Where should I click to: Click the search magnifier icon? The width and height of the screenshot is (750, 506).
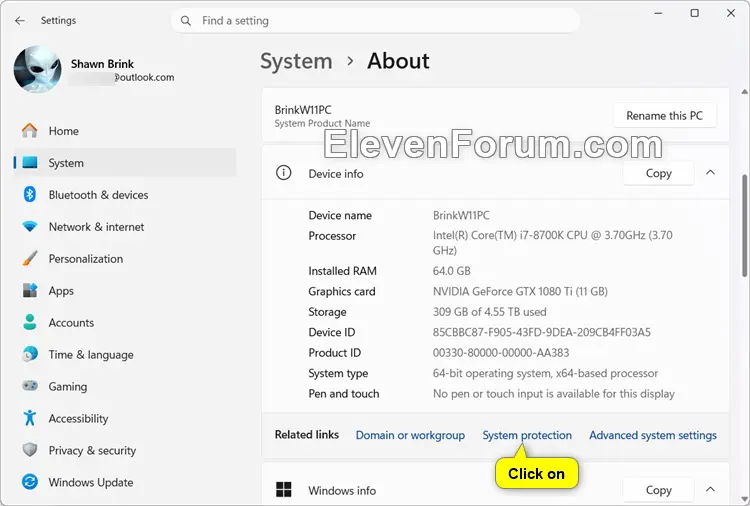tap(186, 21)
